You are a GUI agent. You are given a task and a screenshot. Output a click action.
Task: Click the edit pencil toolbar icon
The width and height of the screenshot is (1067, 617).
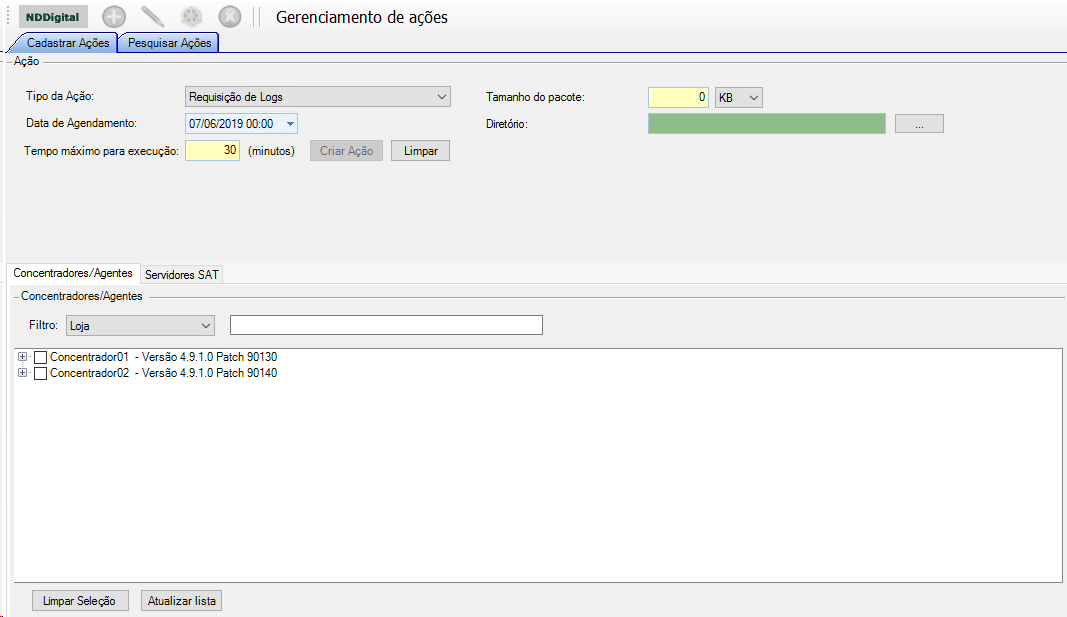[x=152, y=17]
